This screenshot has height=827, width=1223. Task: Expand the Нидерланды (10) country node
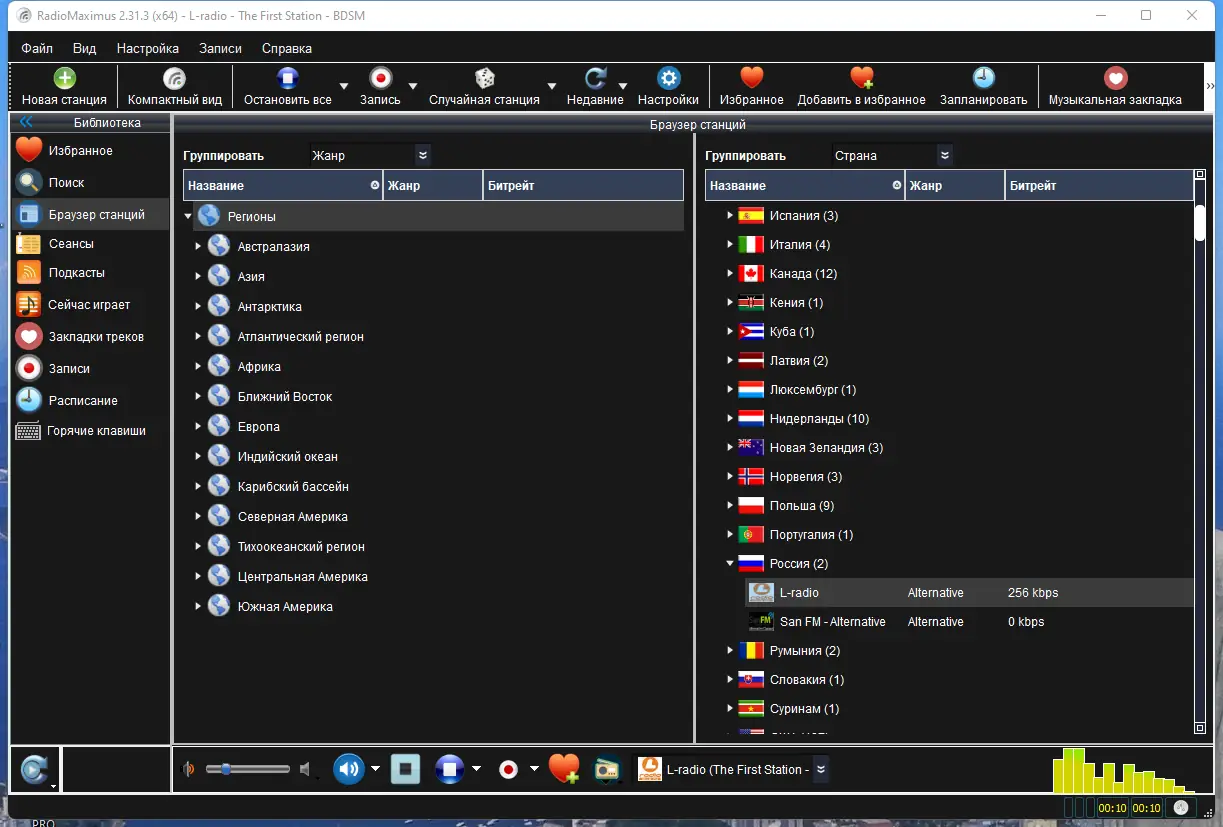click(x=730, y=419)
